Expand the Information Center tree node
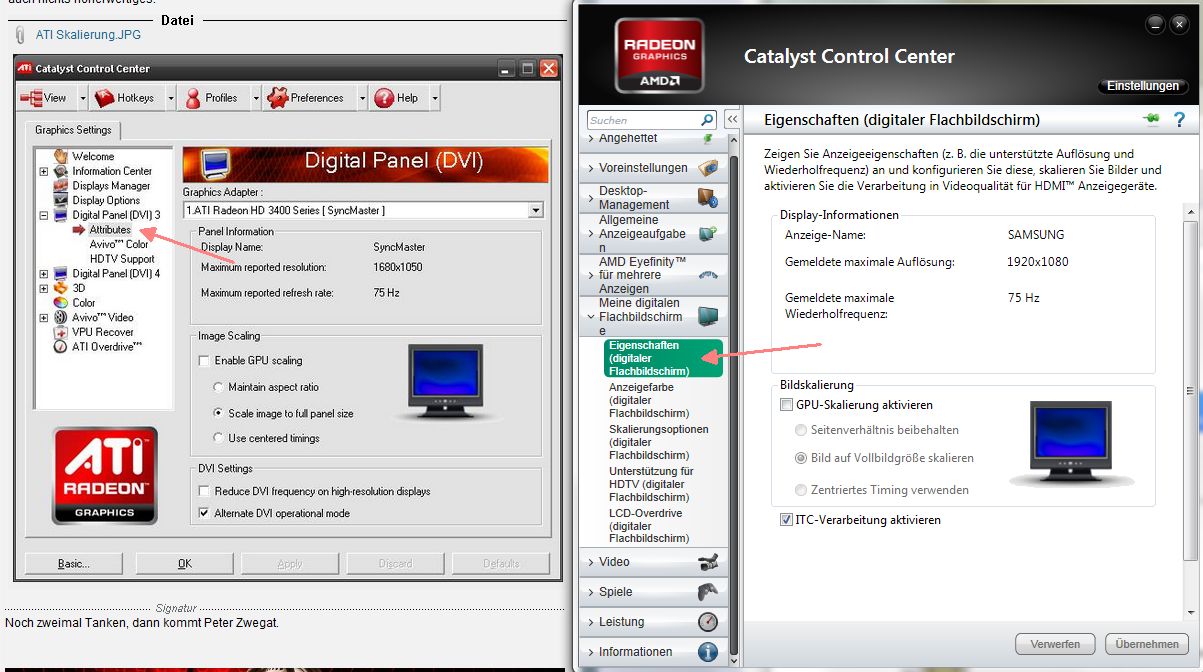Viewport: 1203px width, 672px height. point(44,171)
